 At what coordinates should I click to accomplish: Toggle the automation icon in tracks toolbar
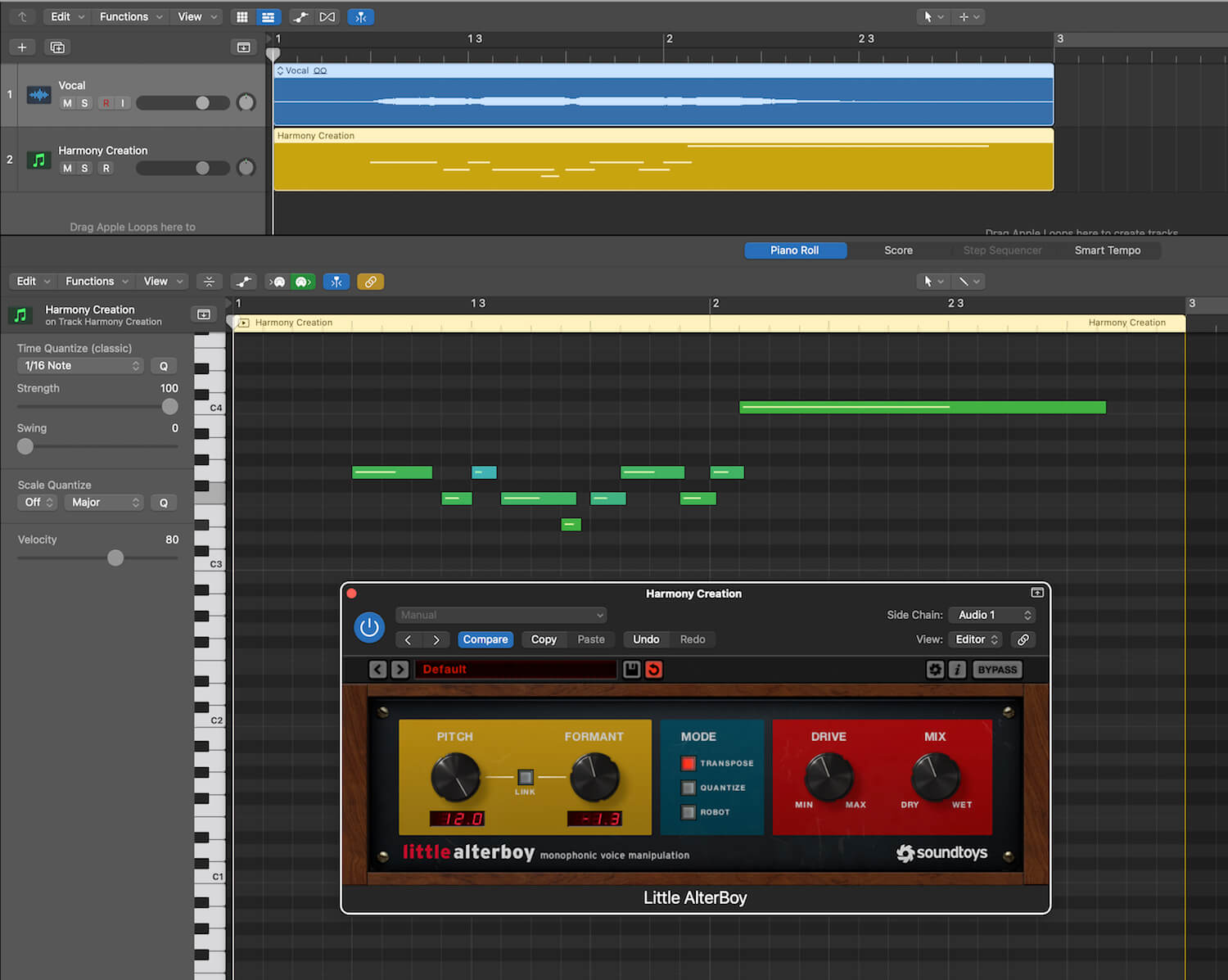(301, 16)
